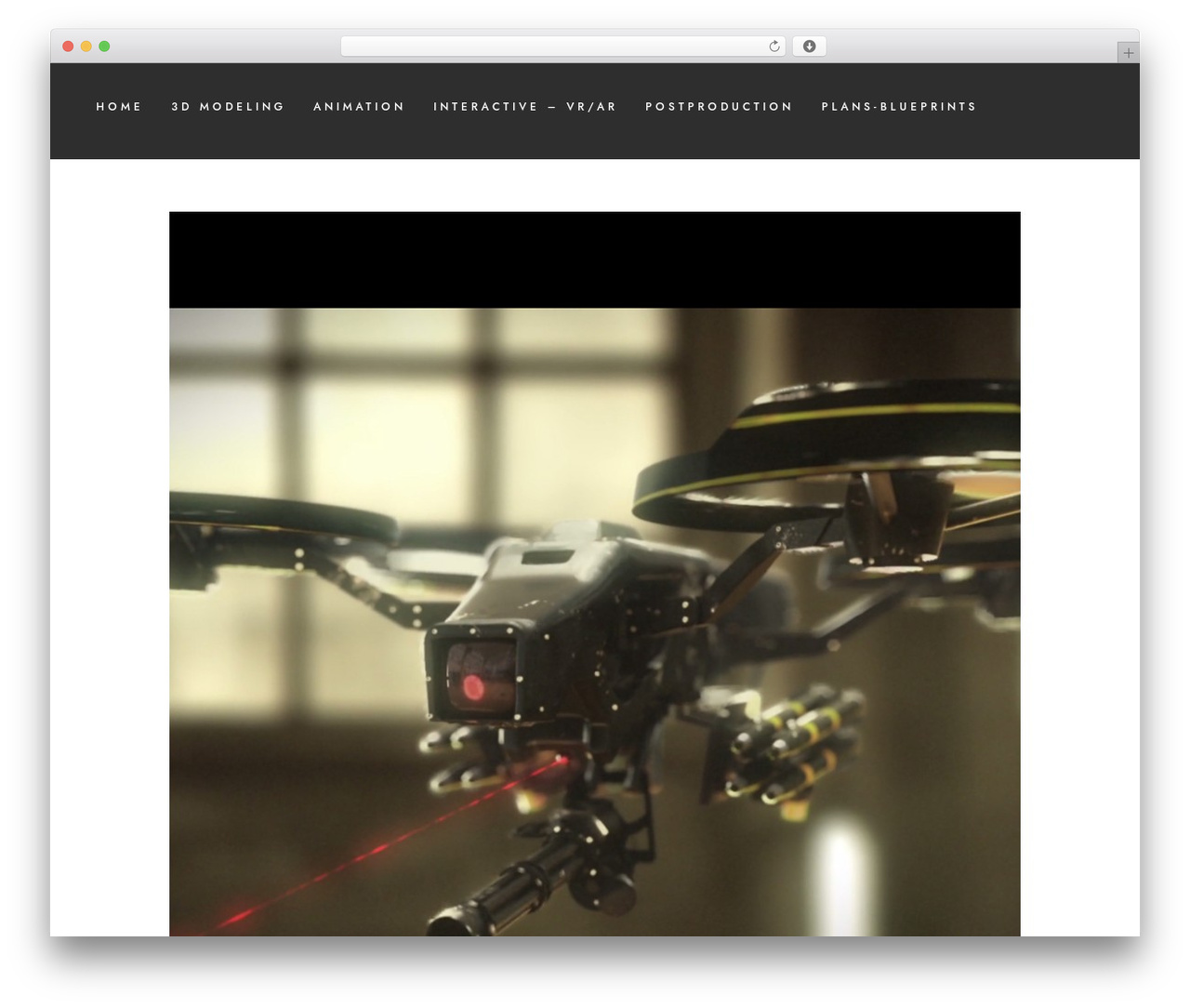
Task: Visit the Plans-Blueprints section
Action: click(899, 107)
